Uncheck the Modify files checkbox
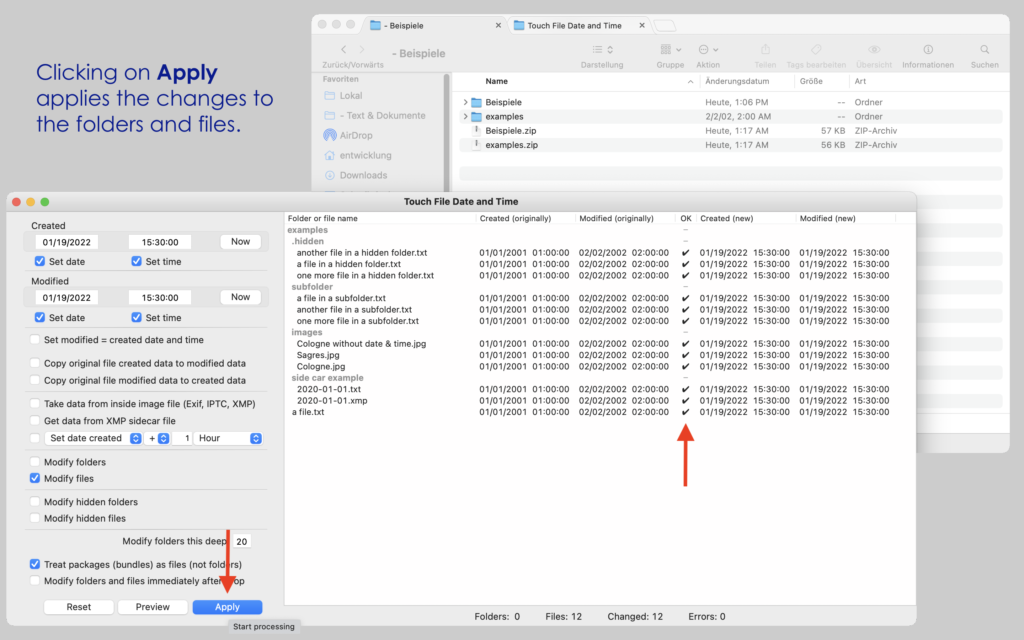Viewport: 1024px width, 640px height. click(35, 478)
